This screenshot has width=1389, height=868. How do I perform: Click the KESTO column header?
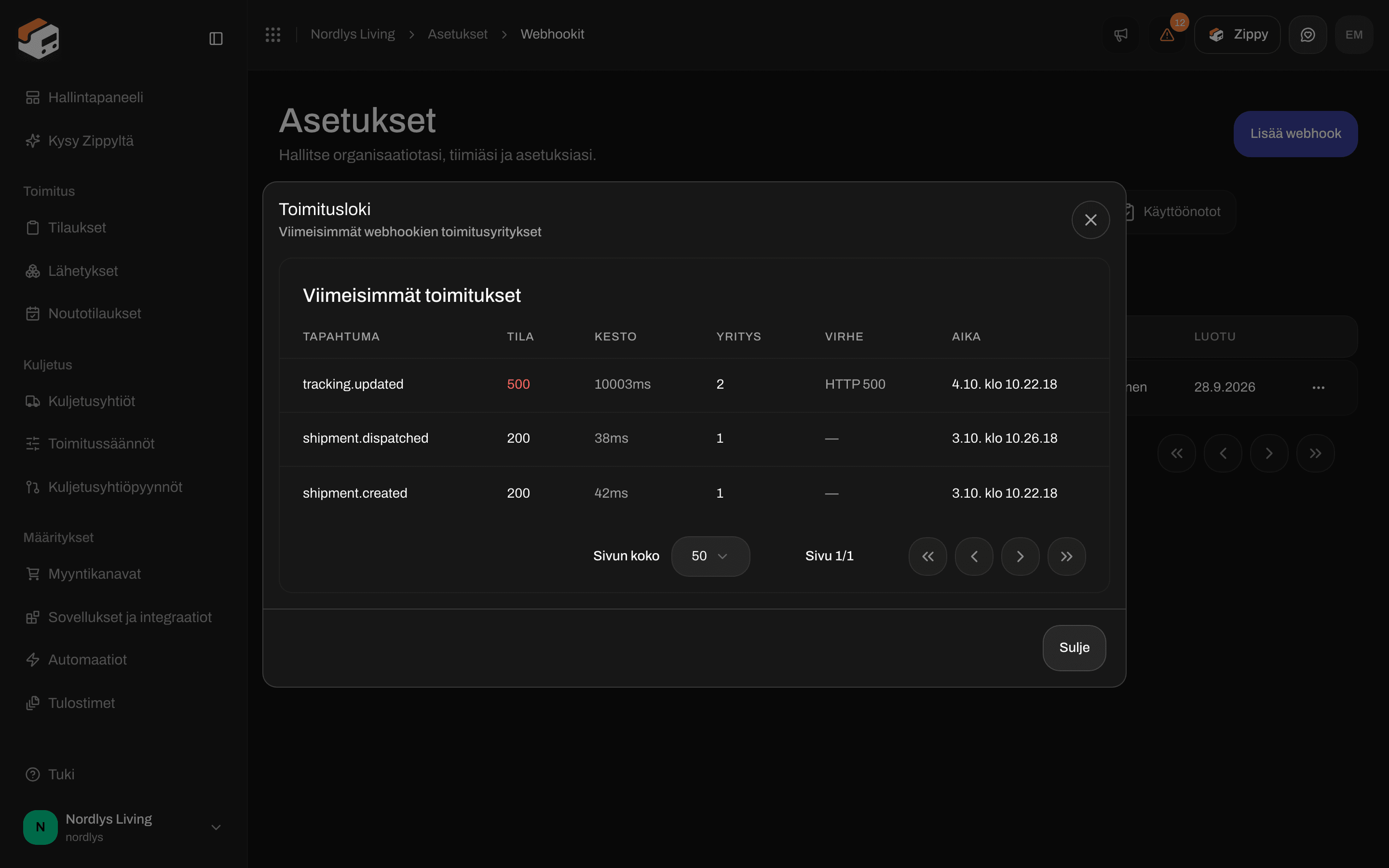[x=615, y=337]
